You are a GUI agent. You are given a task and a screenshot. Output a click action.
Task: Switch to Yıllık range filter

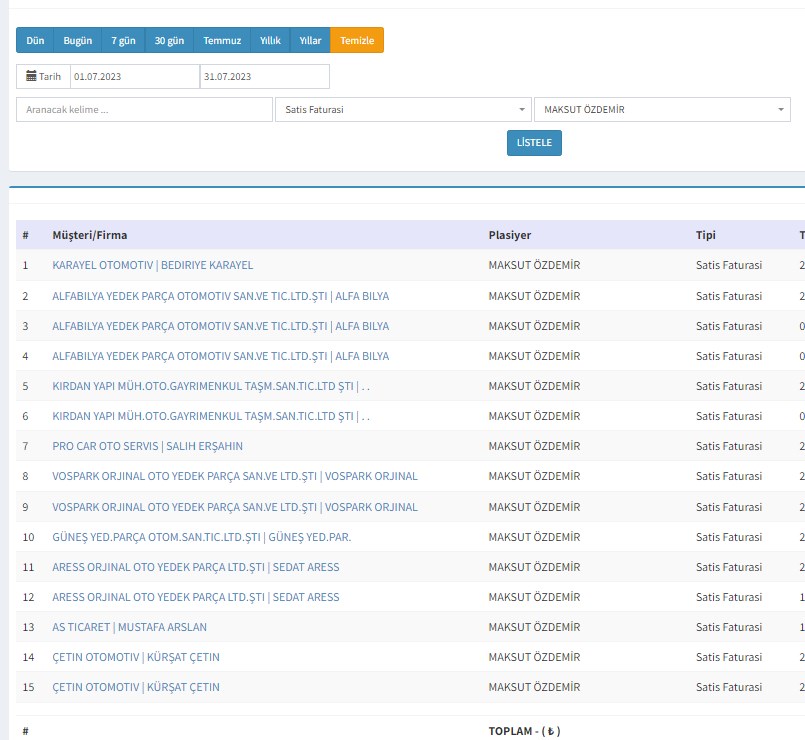point(270,40)
